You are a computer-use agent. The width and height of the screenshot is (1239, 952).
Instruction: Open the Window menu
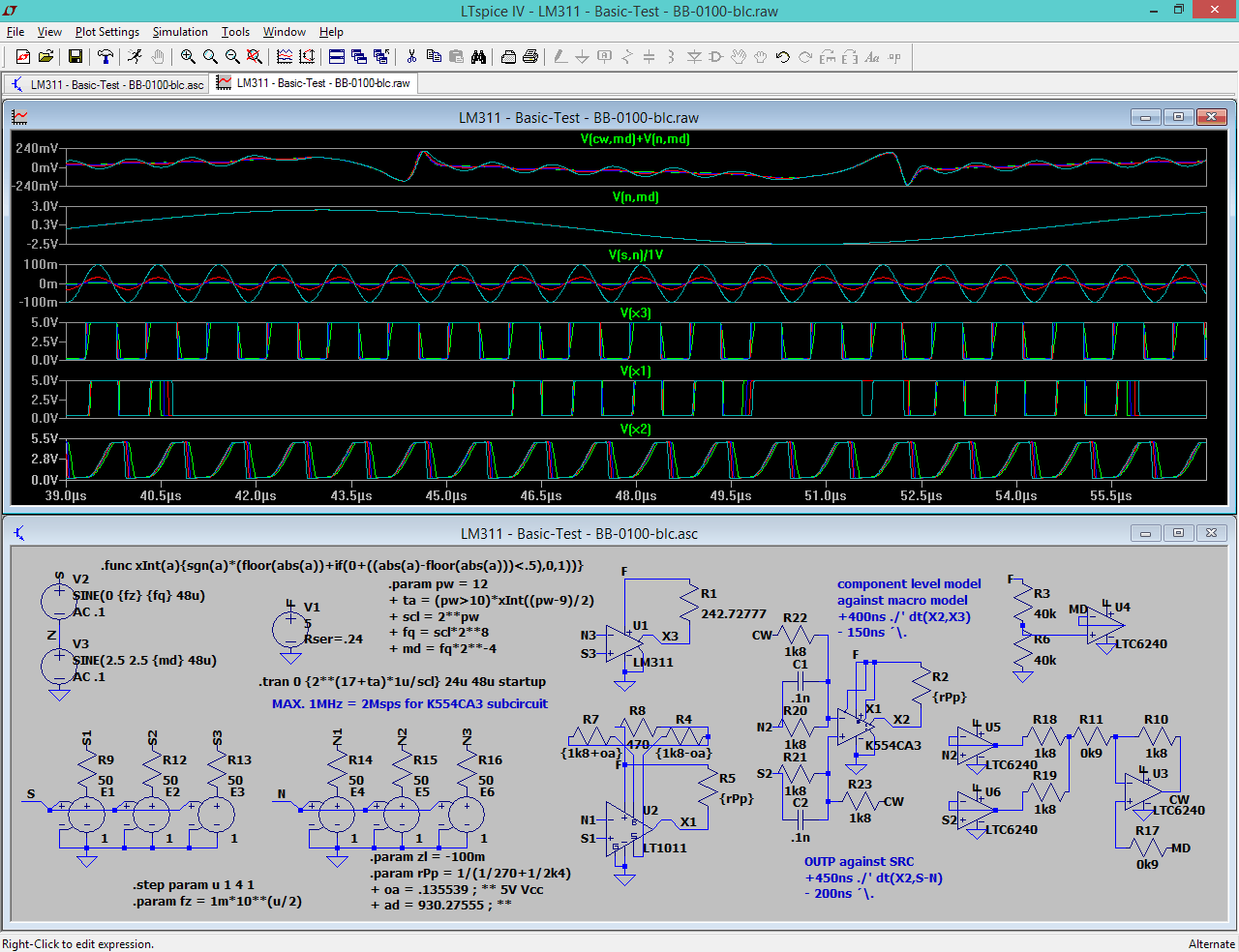click(285, 32)
